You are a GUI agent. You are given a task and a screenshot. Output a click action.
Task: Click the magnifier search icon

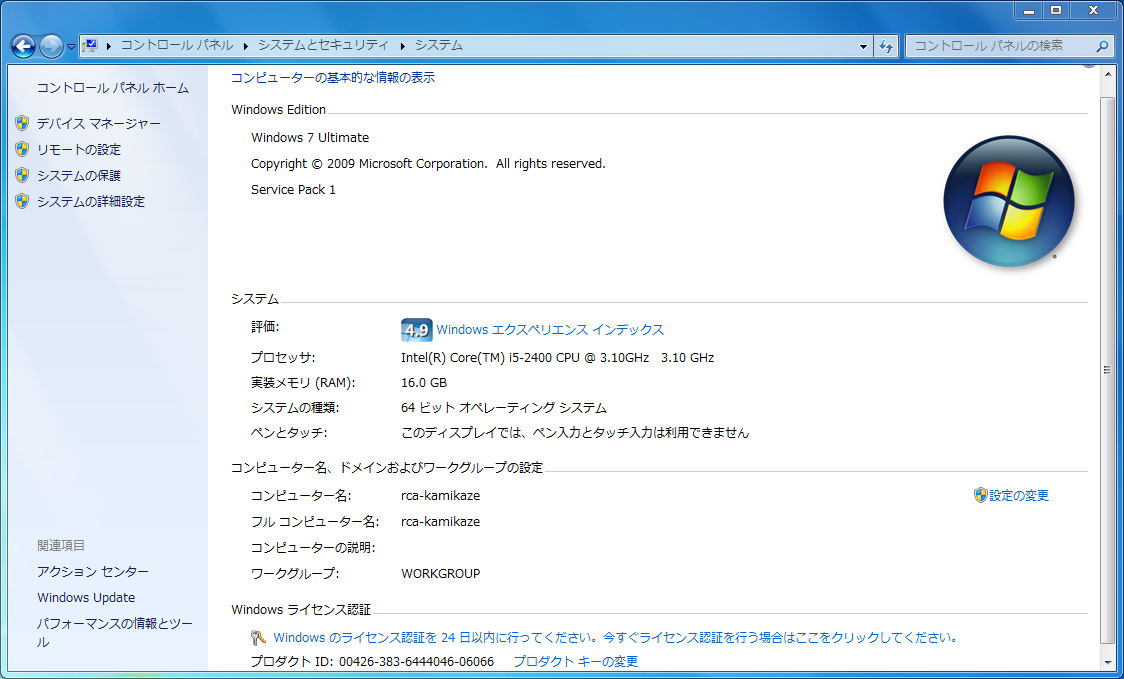coord(1102,46)
